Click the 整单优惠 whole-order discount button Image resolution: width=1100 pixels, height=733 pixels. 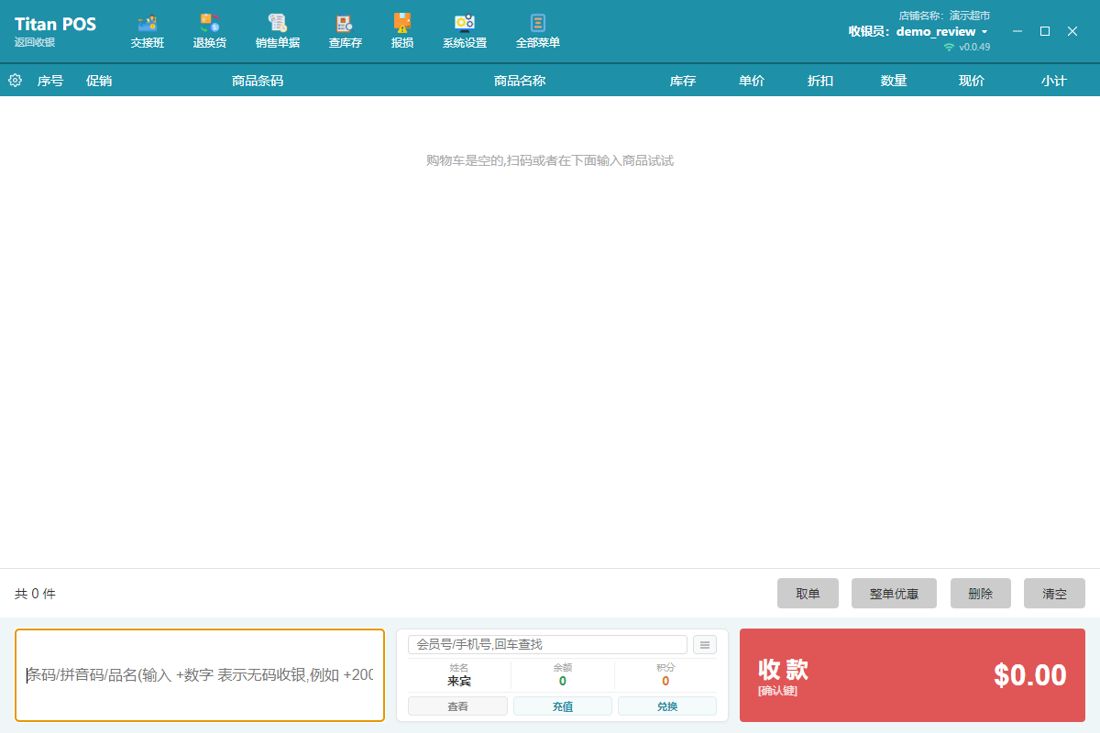pos(894,593)
